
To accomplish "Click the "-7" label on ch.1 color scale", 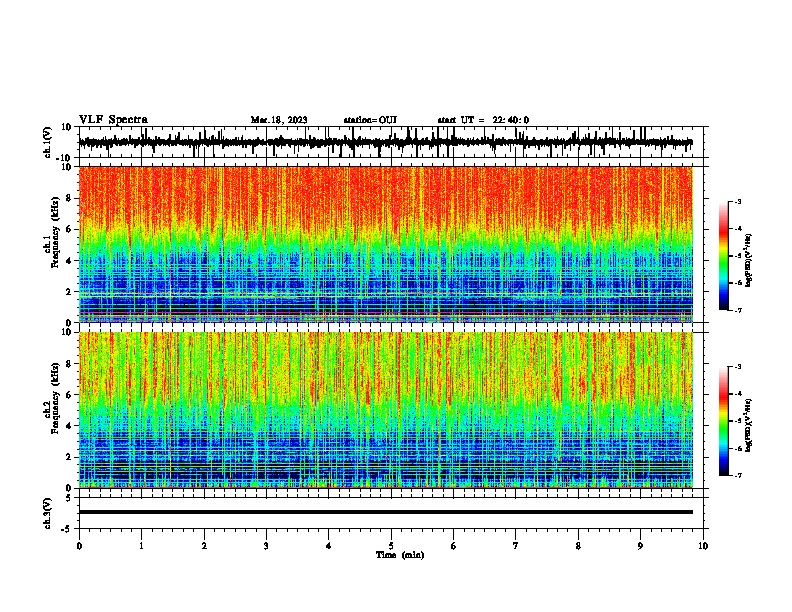I will [x=737, y=310].
